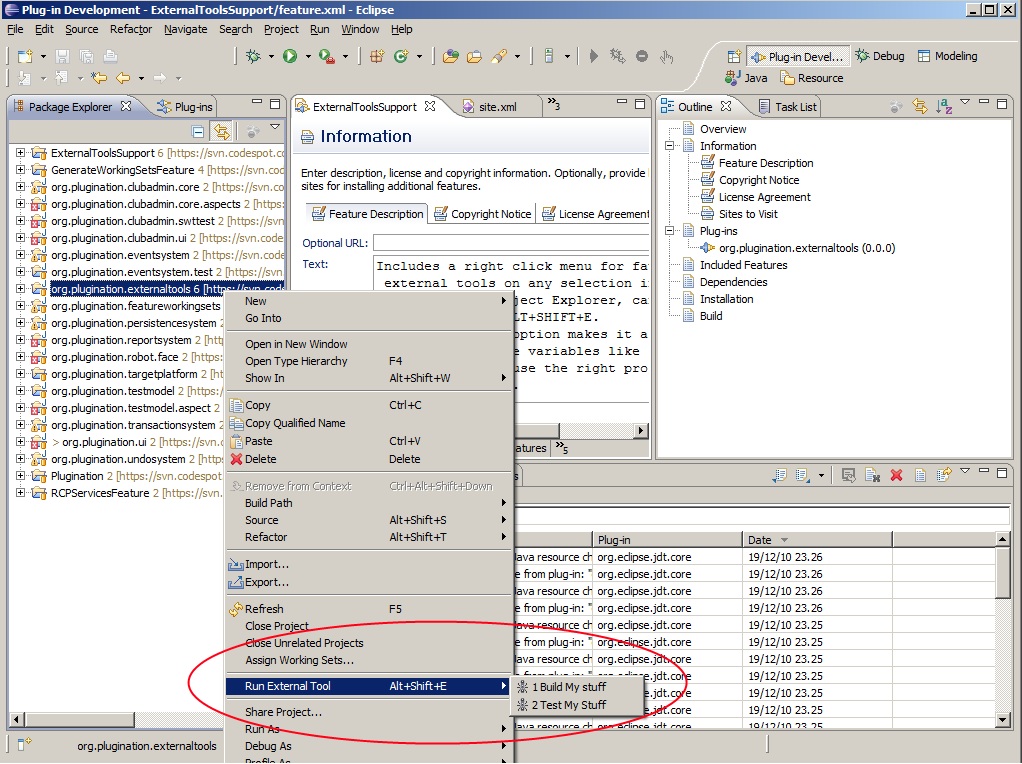Switch to the Task List tab

click(787, 107)
